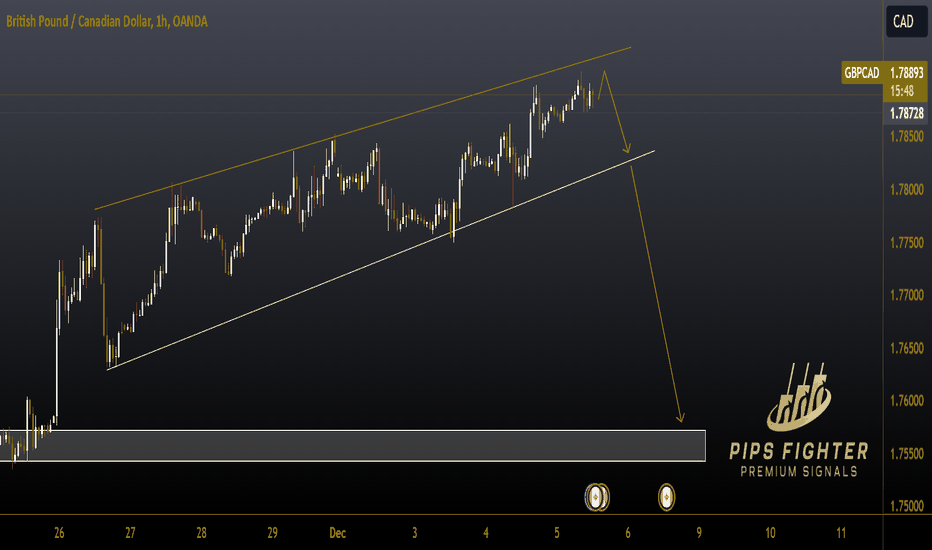This screenshot has height=550, width=932.
Task: Click the 1.77000 level on price scale
Action: point(906,295)
